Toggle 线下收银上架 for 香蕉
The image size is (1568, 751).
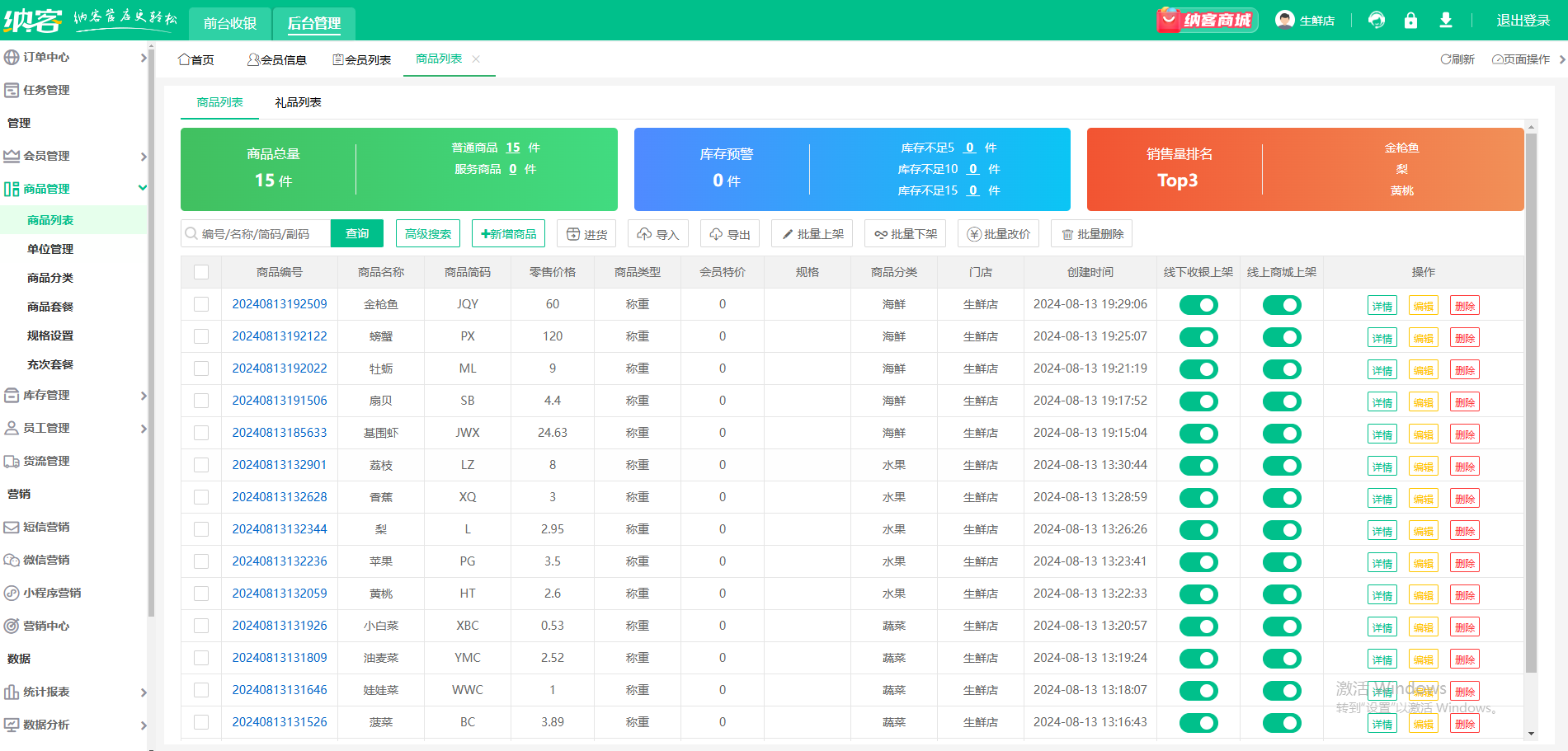click(x=1198, y=498)
